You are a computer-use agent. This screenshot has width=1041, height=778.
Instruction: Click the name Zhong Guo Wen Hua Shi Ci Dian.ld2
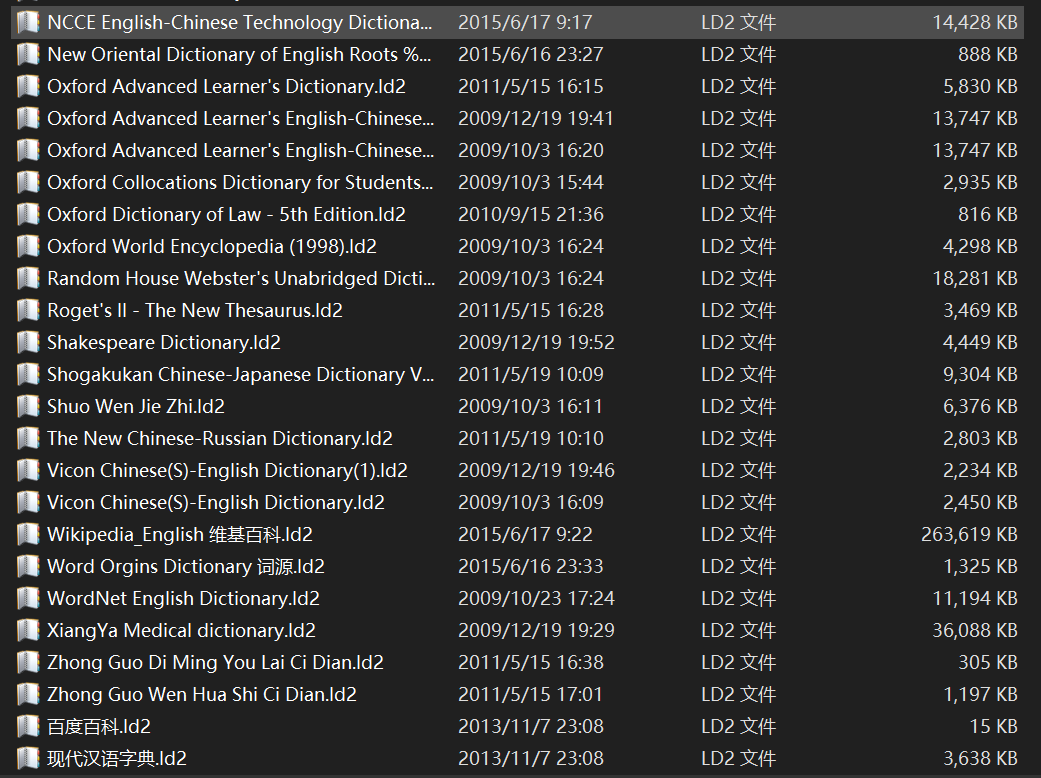pyautogui.click(x=202, y=694)
